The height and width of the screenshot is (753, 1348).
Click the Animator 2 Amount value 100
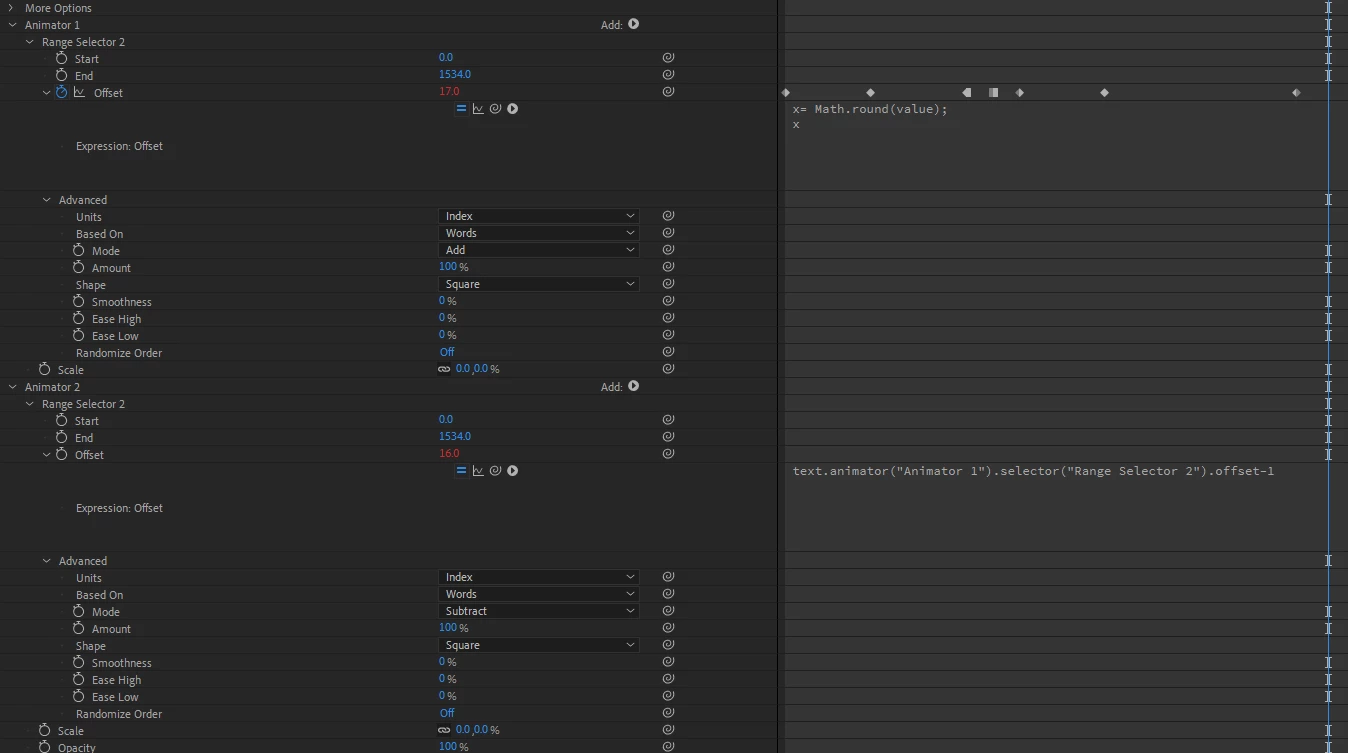coord(448,628)
